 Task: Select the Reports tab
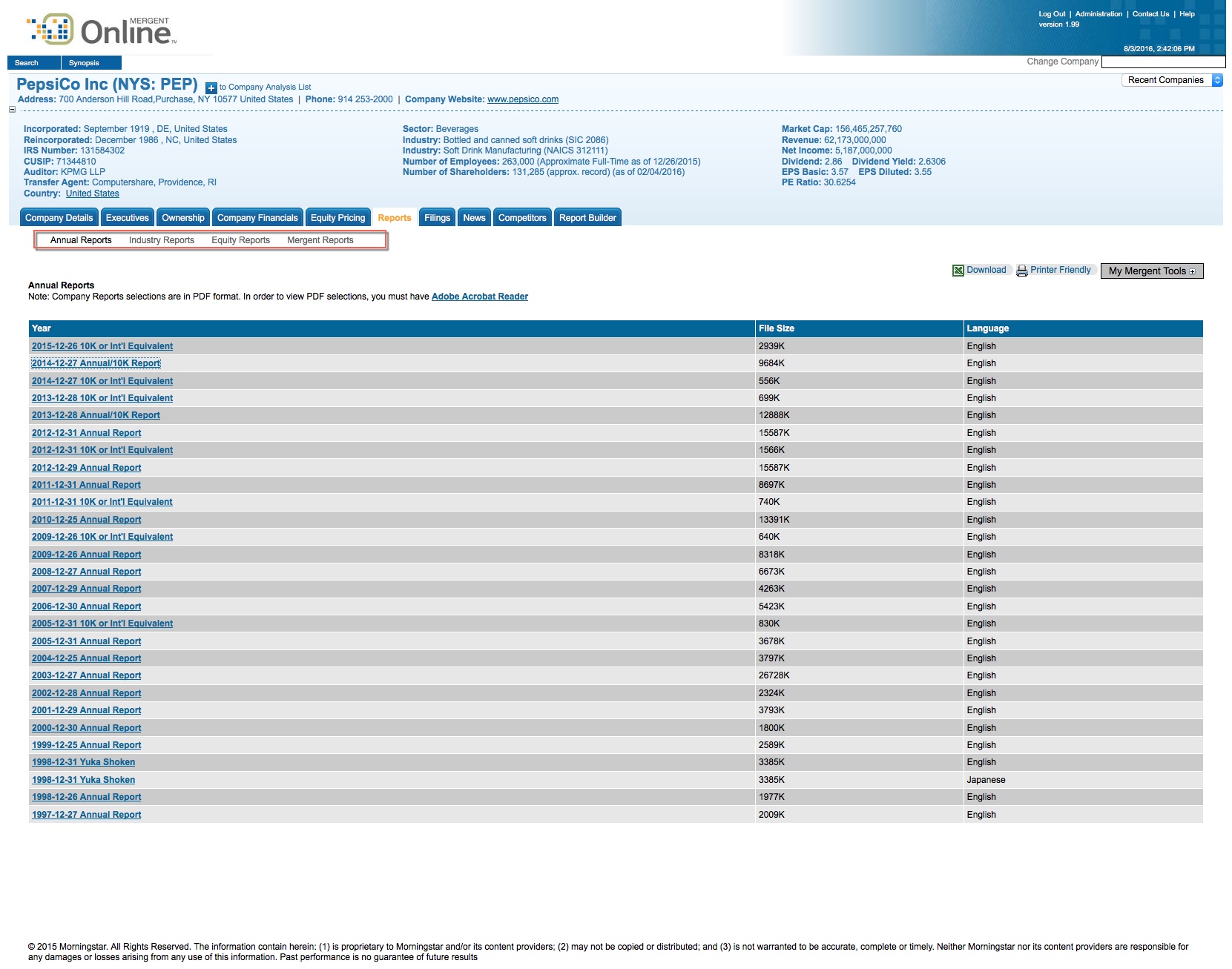[x=395, y=218]
